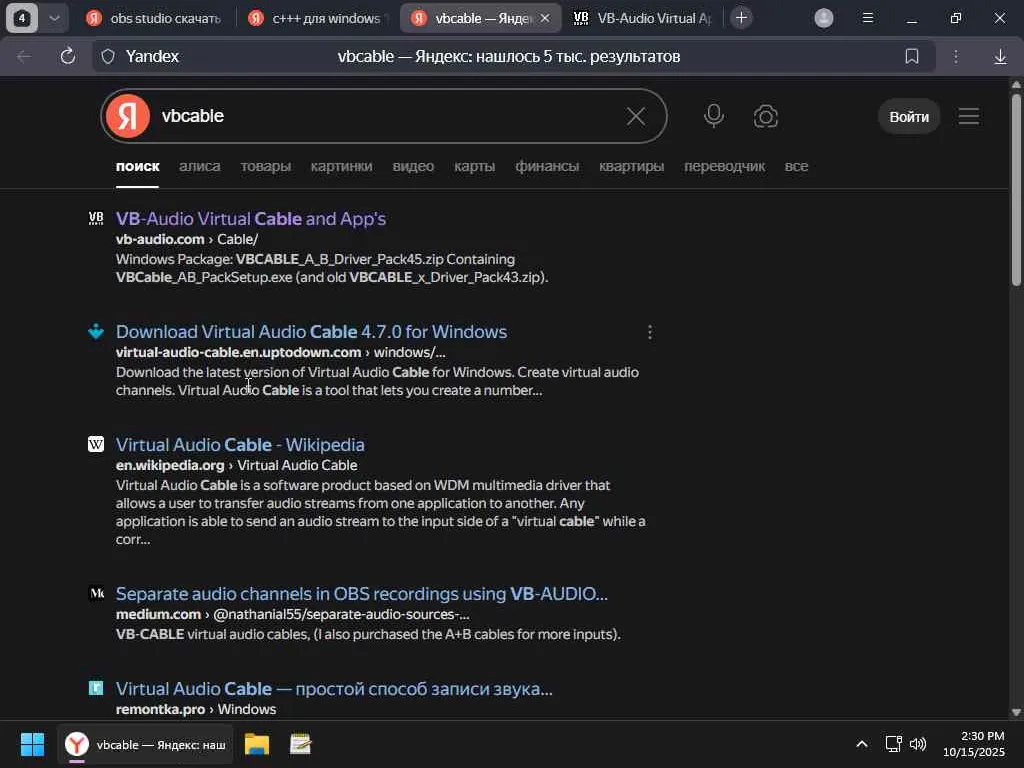The height and width of the screenshot is (768, 1024).
Task: Open Yandex services hamburger menu
Action: tap(968, 117)
